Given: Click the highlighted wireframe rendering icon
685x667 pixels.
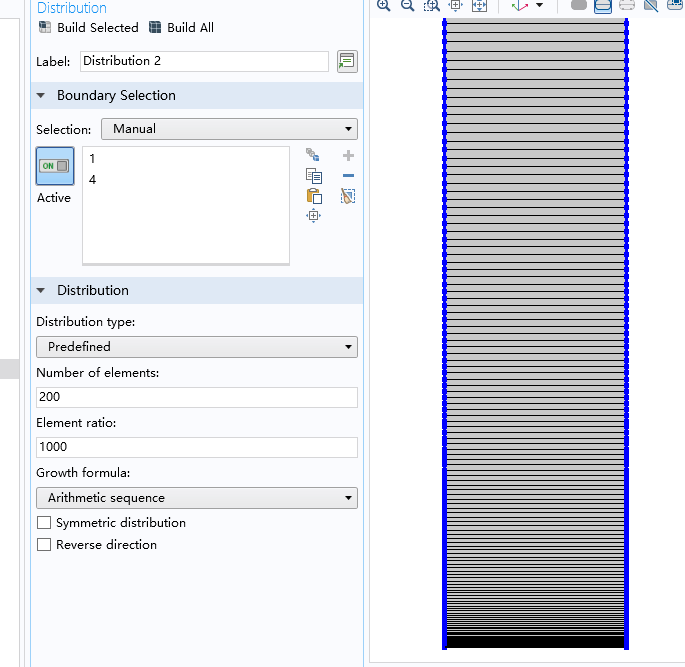Looking at the screenshot, I should coord(602,6).
